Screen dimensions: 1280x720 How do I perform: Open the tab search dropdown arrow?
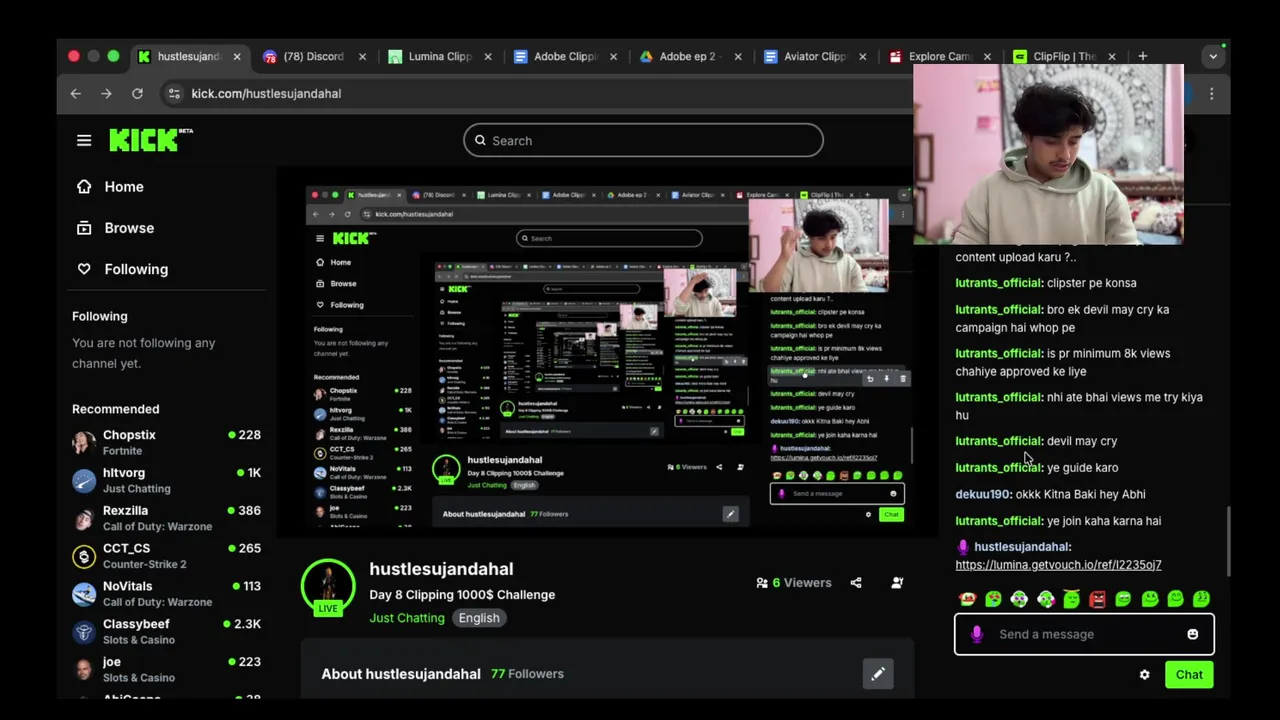(1213, 56)
